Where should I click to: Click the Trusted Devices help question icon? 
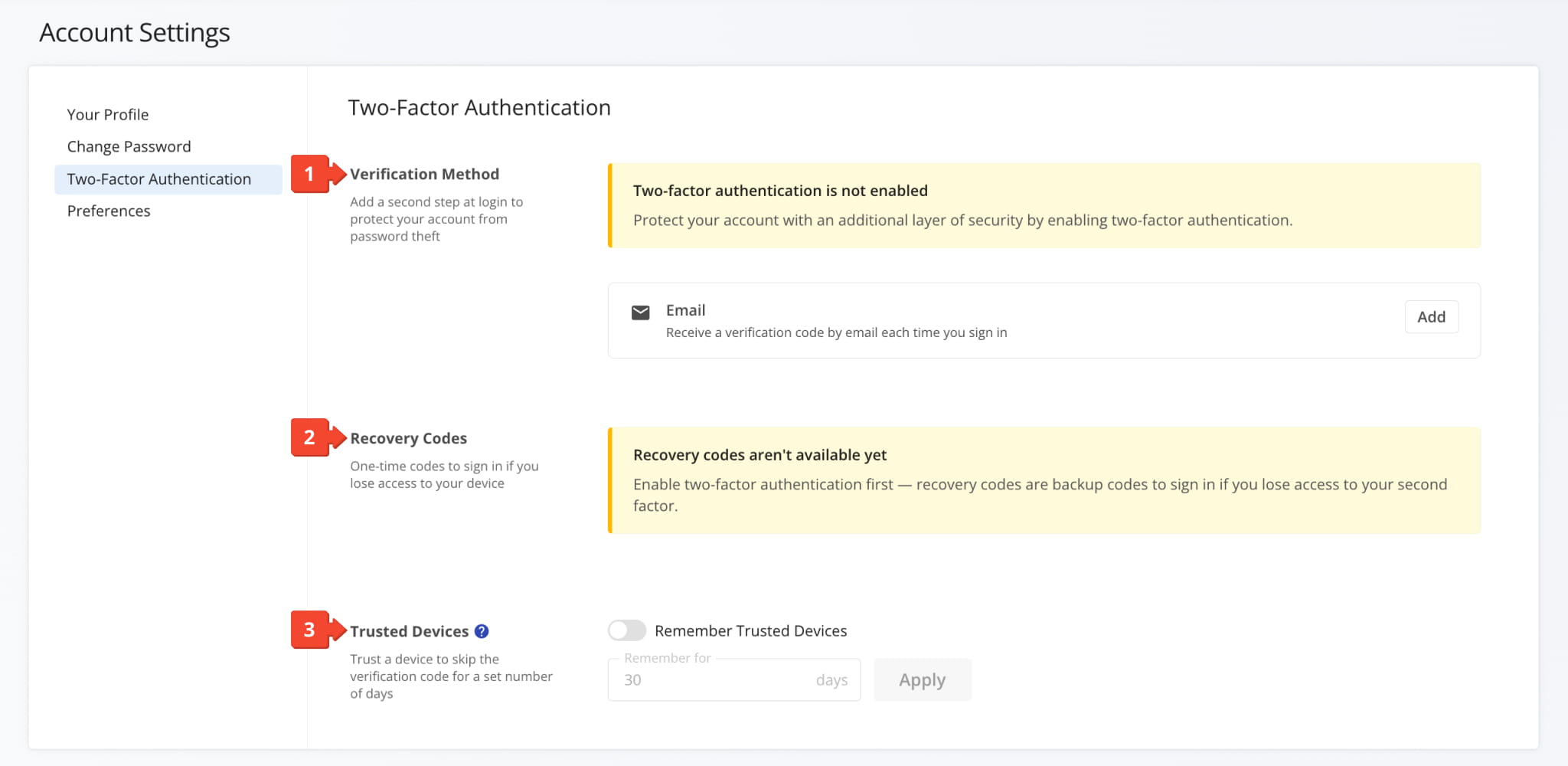482,631
